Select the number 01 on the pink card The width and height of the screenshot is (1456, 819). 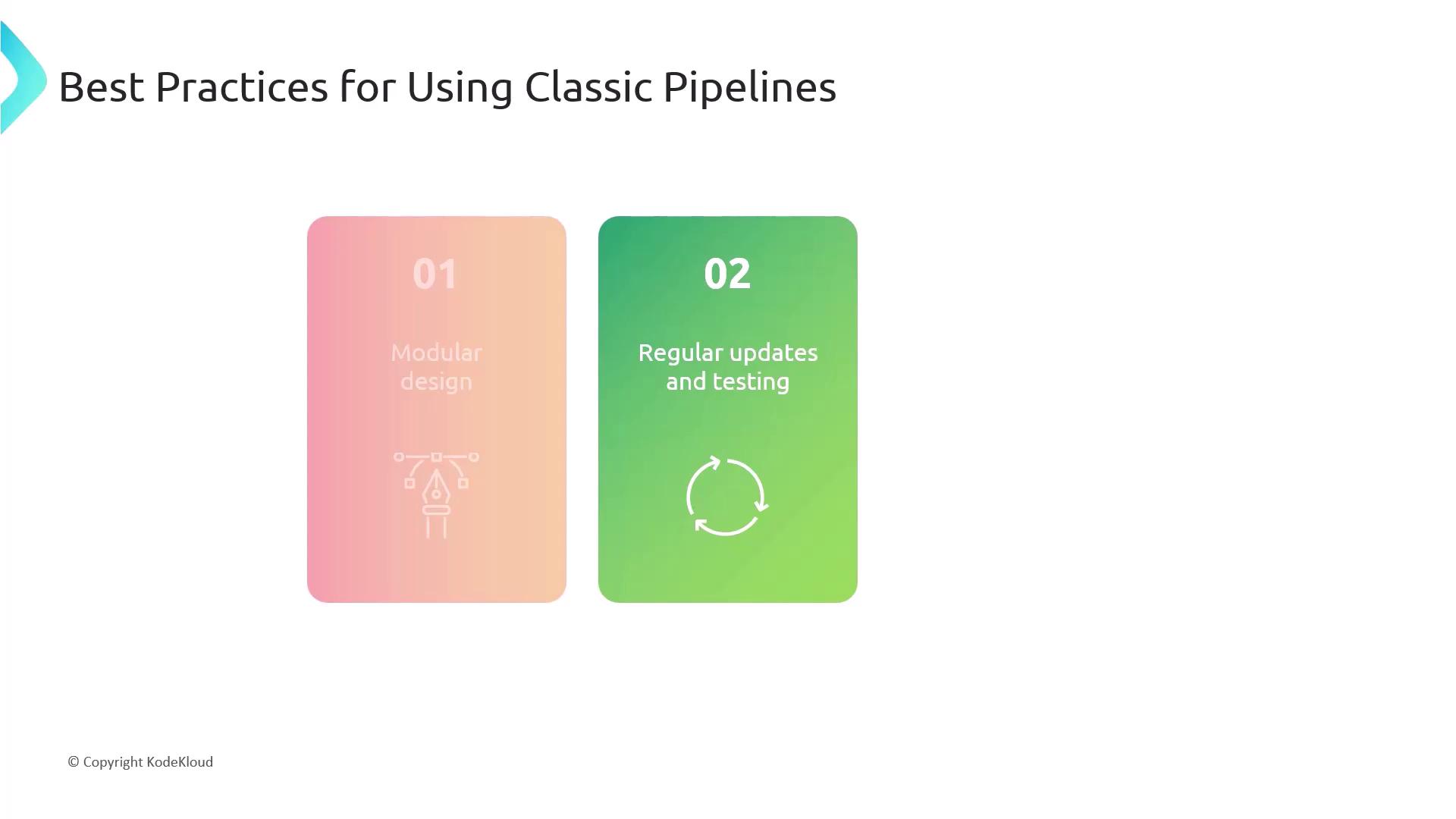click(x=435, y=274)
